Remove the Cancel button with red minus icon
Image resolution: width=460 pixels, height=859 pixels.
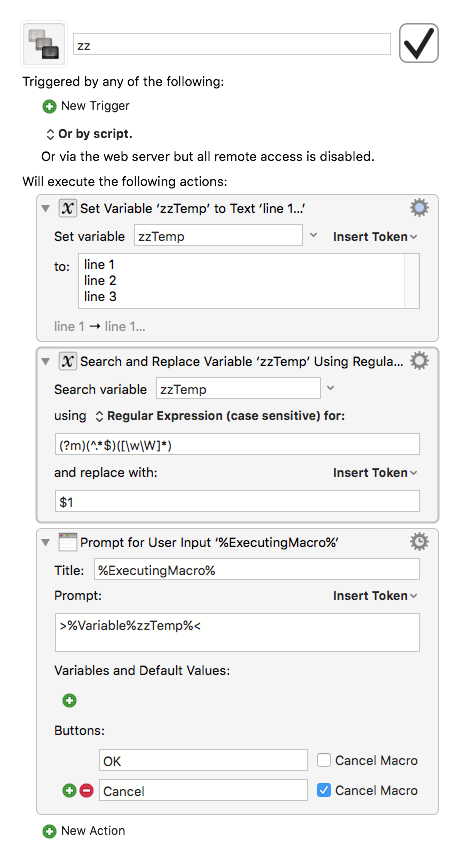[87, 791]
